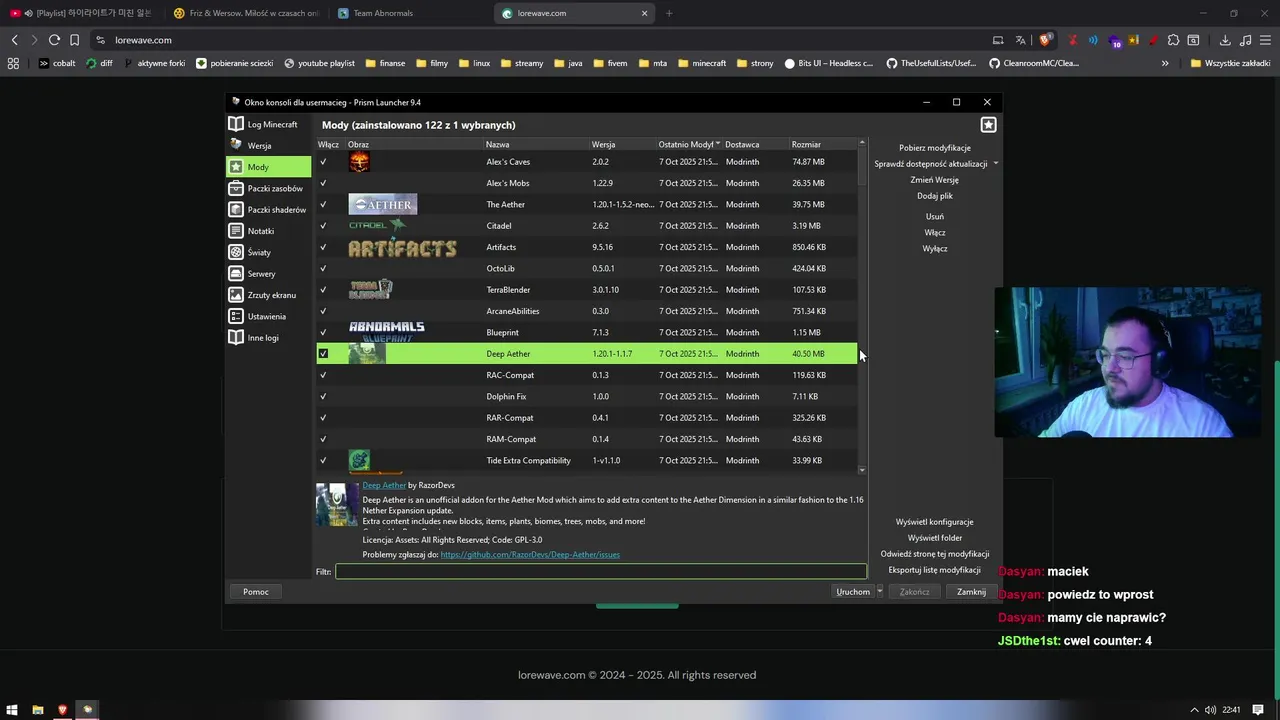Open the Inne logi sidebar icon
Viewport: 1280px width, 720px height.
236,337
